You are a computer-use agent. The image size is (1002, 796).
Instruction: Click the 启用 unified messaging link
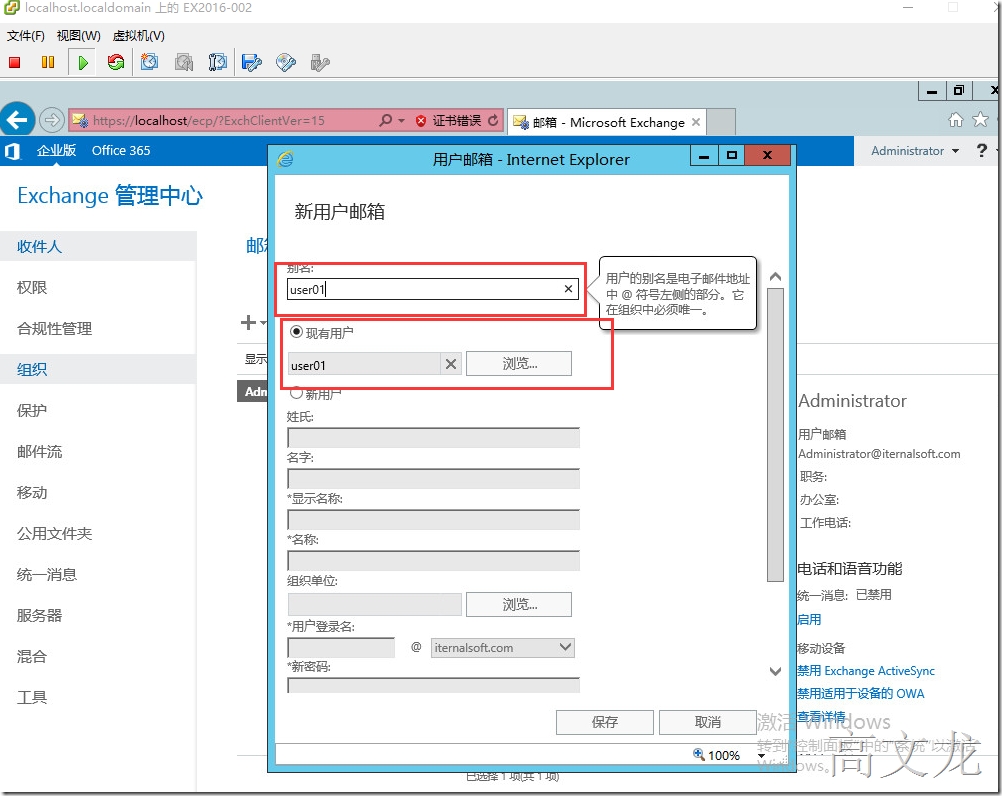(809, 620)
